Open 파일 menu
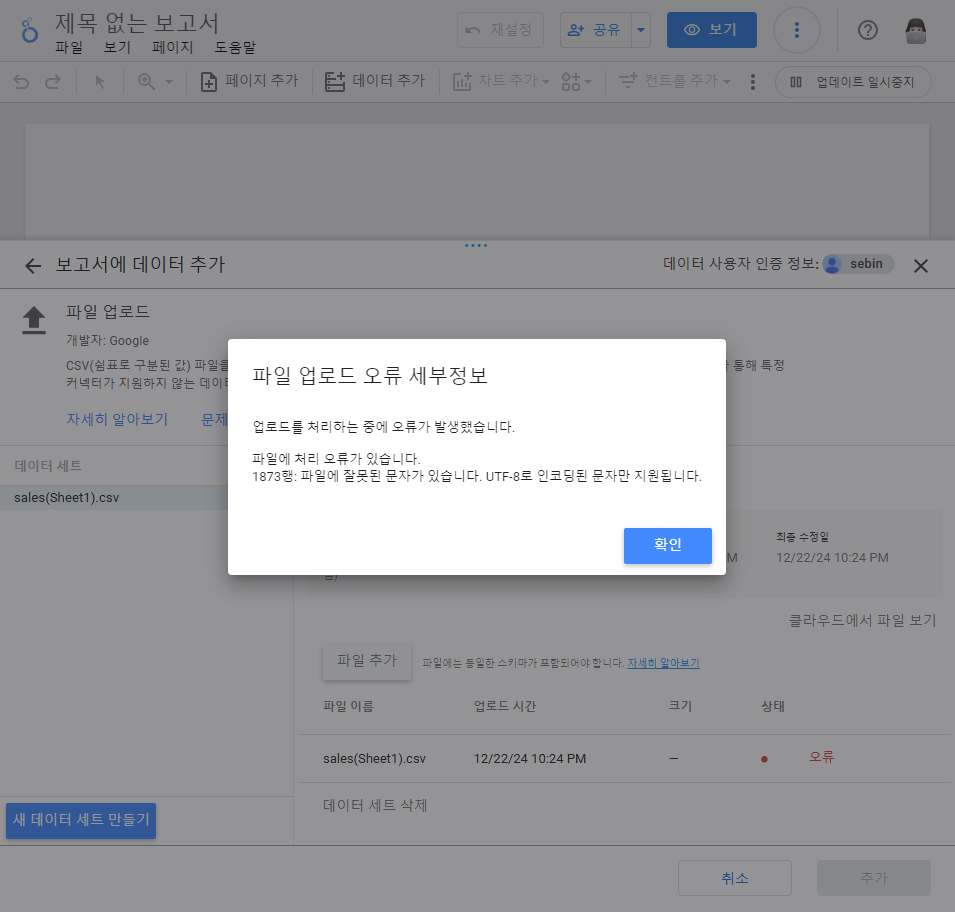The height and width of the screenshot is (912, 955). click(x=69, y=48)
